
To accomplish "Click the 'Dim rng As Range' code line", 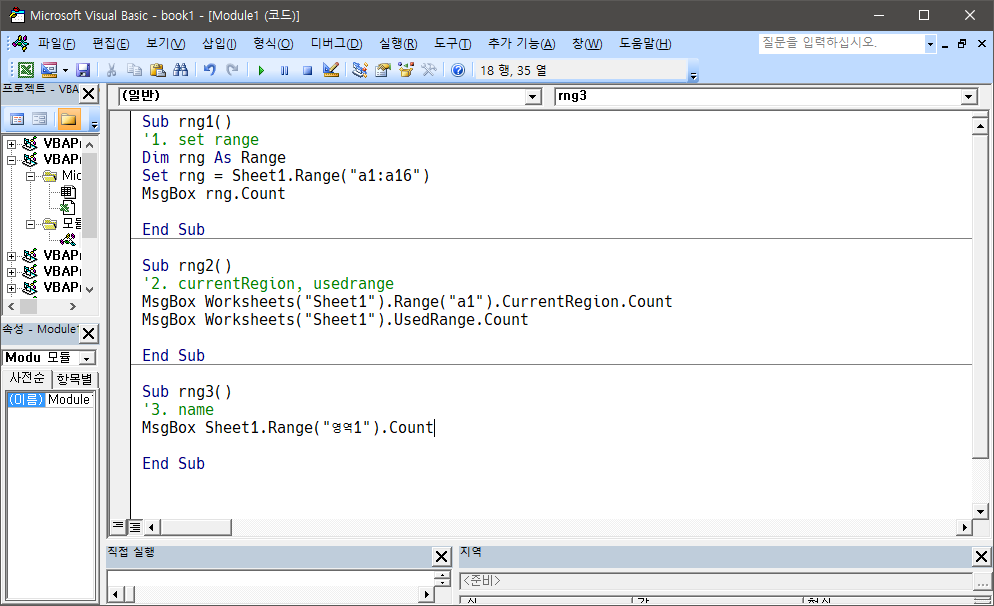I will [214, 157].
